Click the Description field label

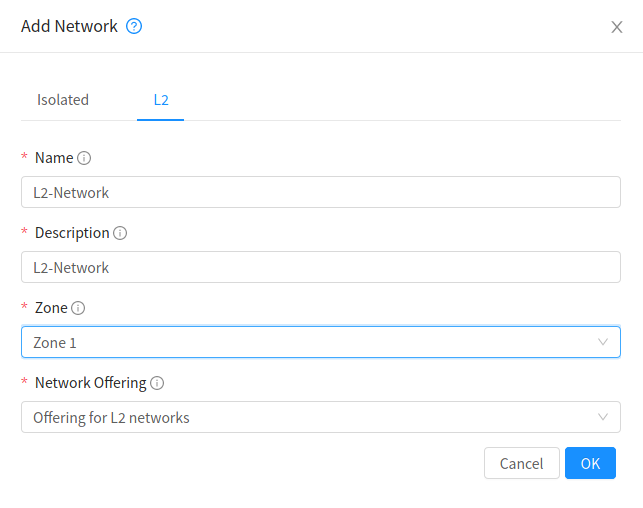tap(72, 233)
